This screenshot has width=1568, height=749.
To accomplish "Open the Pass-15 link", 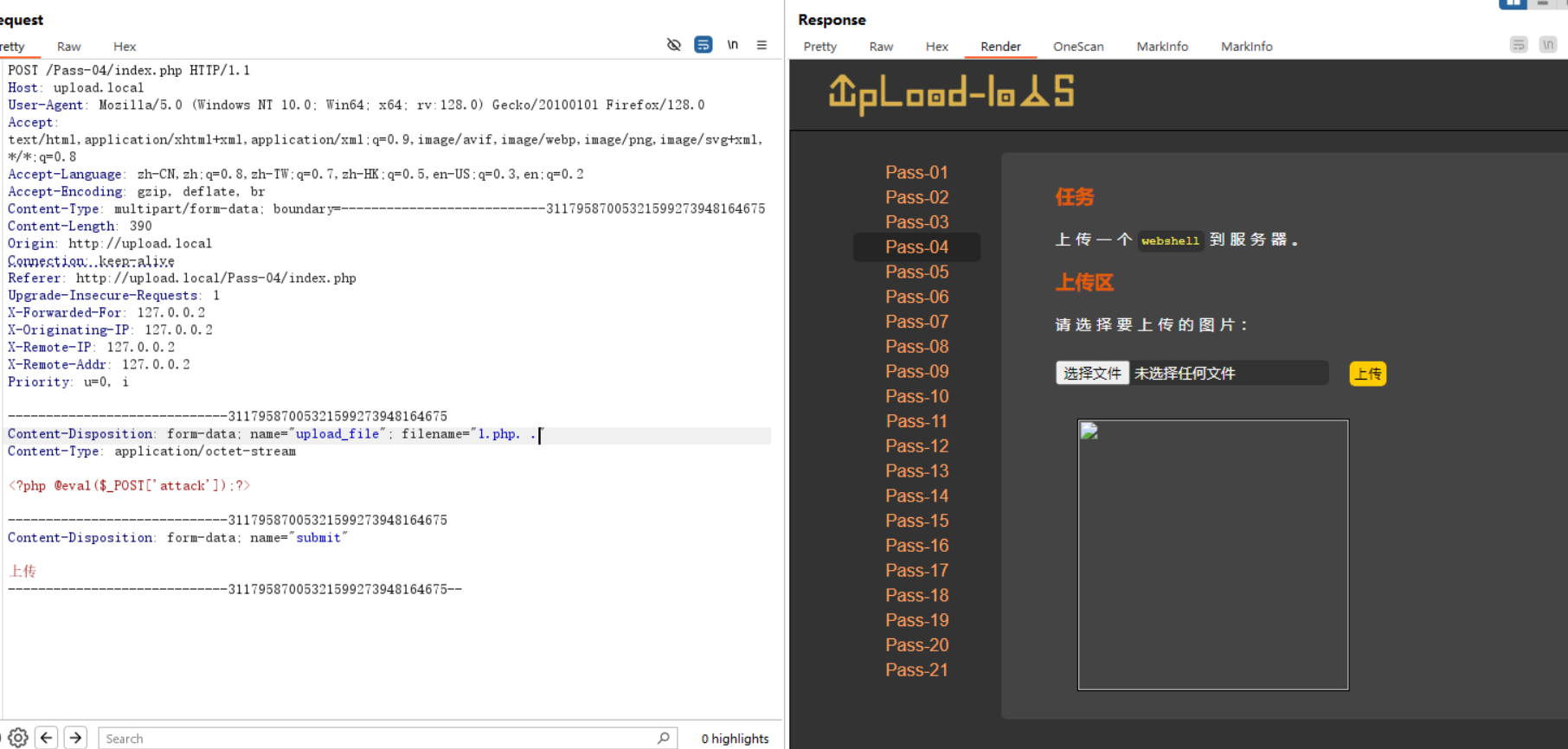I will [x=917, y=521].
